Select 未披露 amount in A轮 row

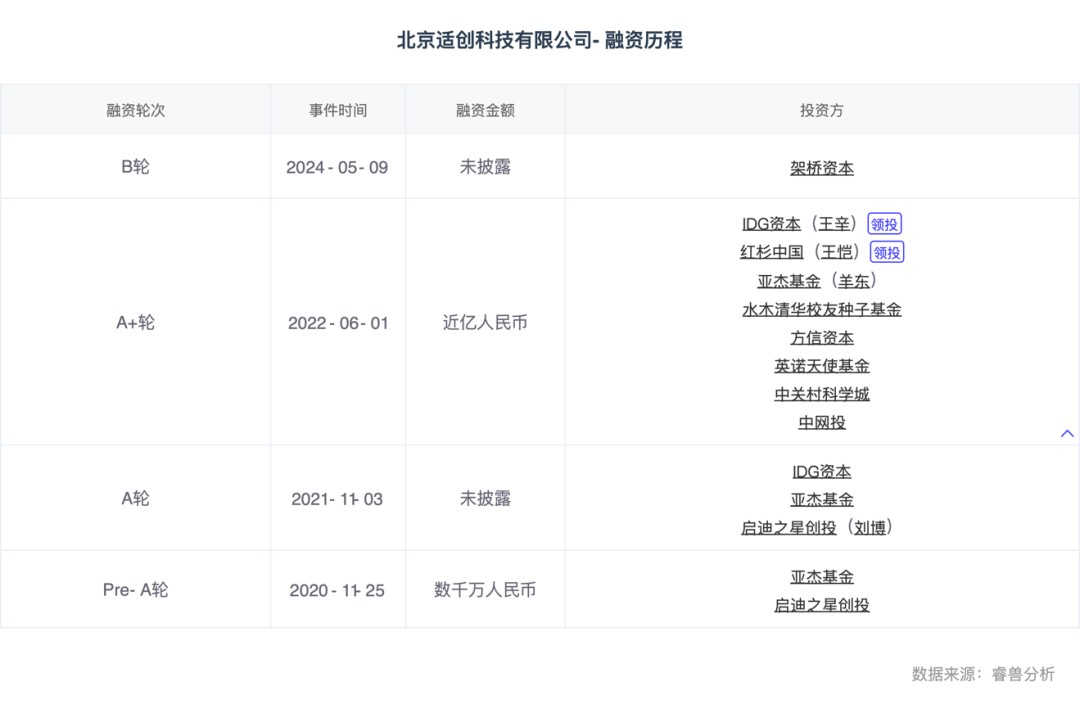485,498
